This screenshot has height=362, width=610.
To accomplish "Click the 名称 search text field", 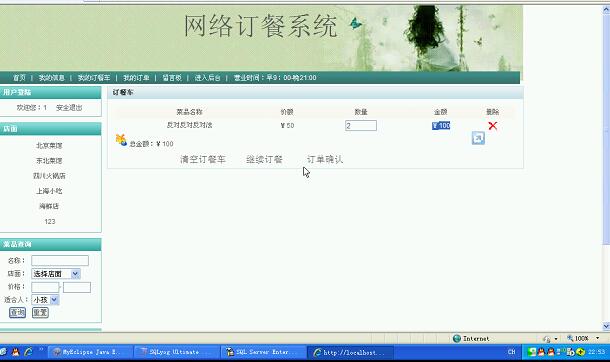I will coord(60,261).
